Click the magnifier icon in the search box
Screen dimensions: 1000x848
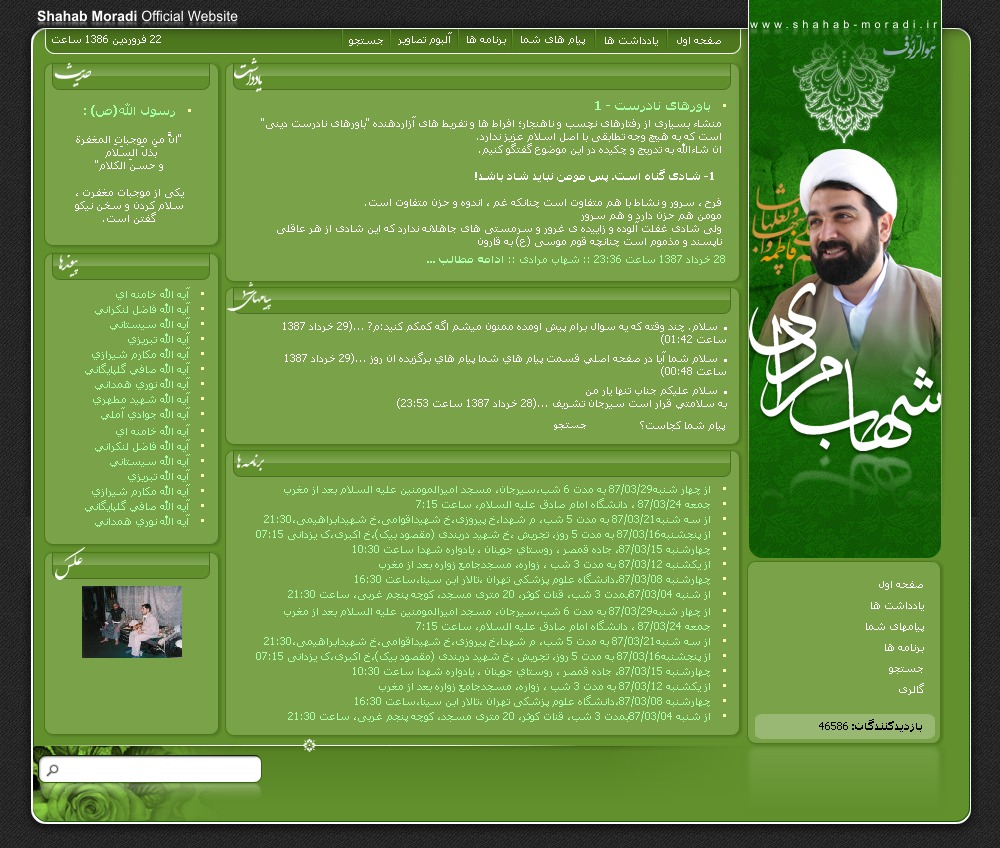[x=53, y=769]
